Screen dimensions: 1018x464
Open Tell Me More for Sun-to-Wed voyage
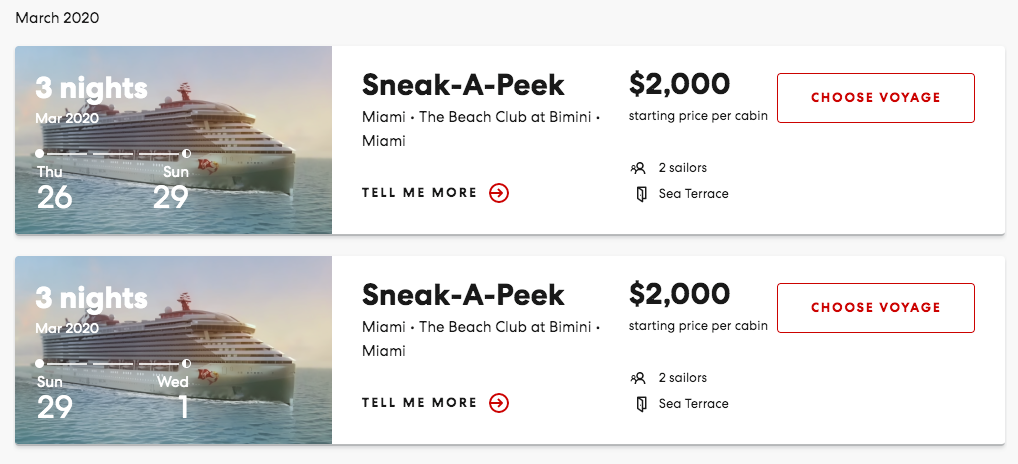click(x=420, y=403)
